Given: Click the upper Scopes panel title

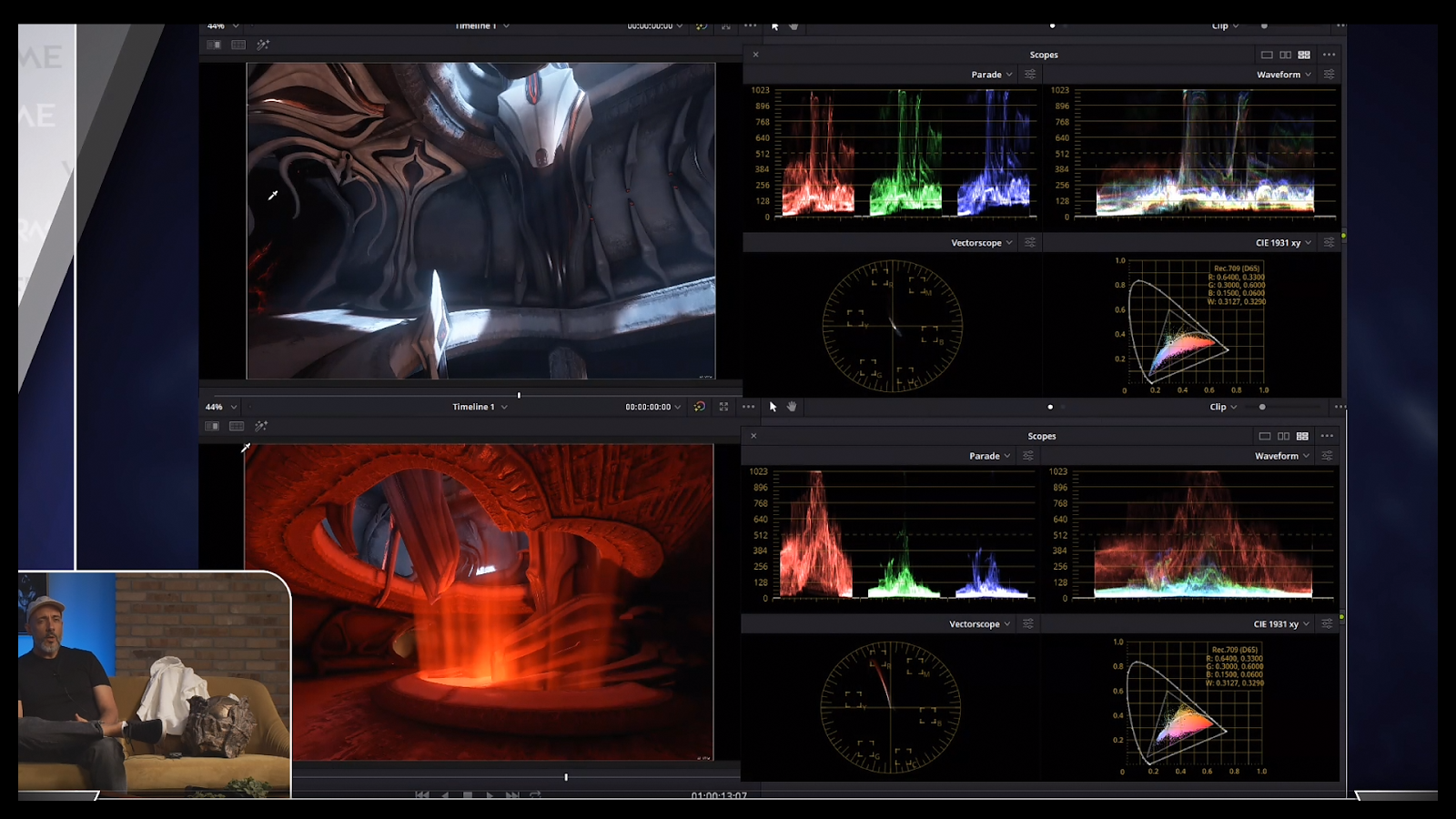Looking at the screenshot, I should point(1044,55).
